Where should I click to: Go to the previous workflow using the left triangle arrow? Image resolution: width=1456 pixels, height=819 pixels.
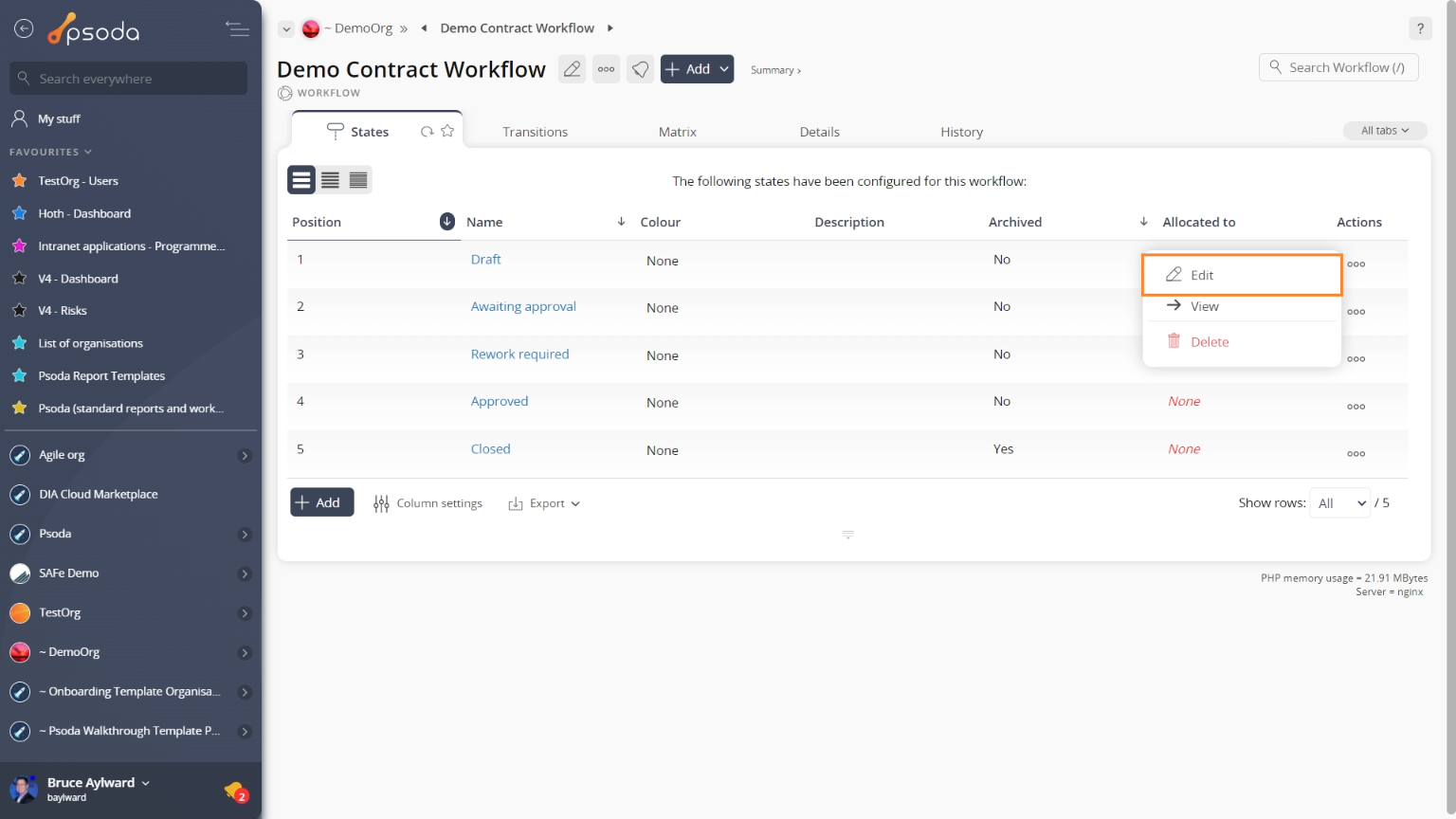(x=424, y=28)
